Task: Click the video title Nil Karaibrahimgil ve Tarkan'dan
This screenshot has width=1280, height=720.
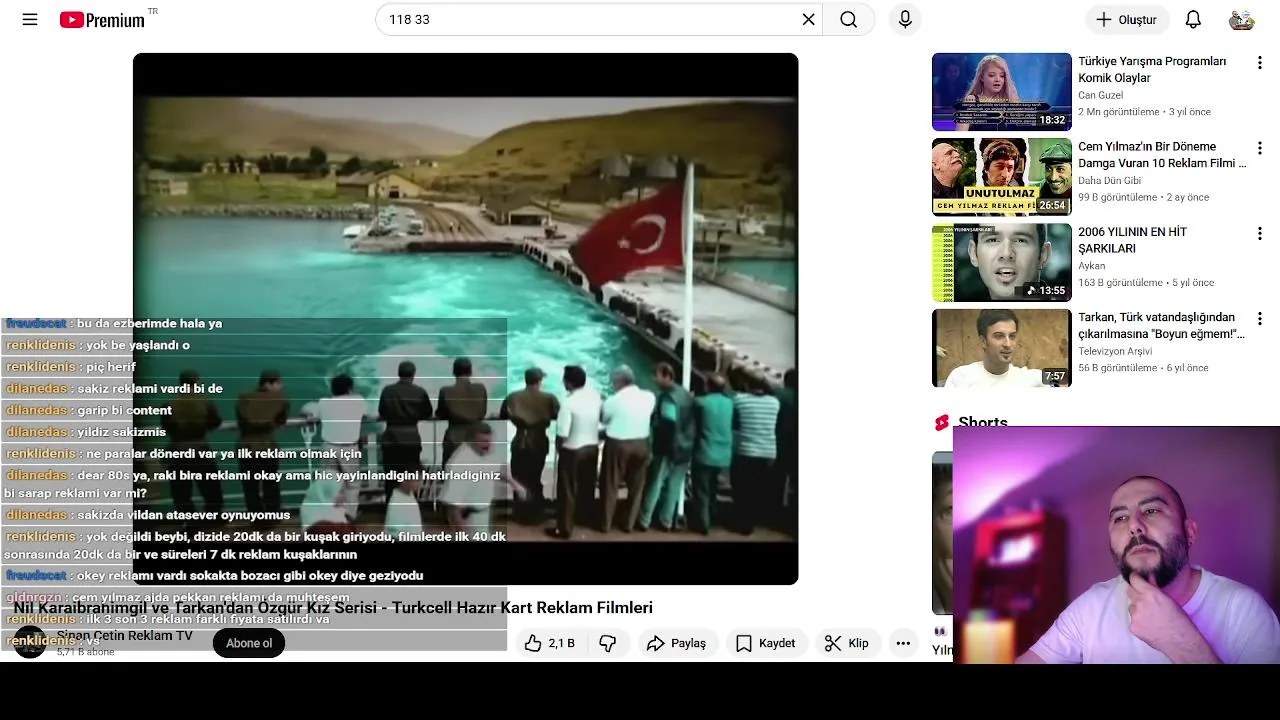Action: 333,608
